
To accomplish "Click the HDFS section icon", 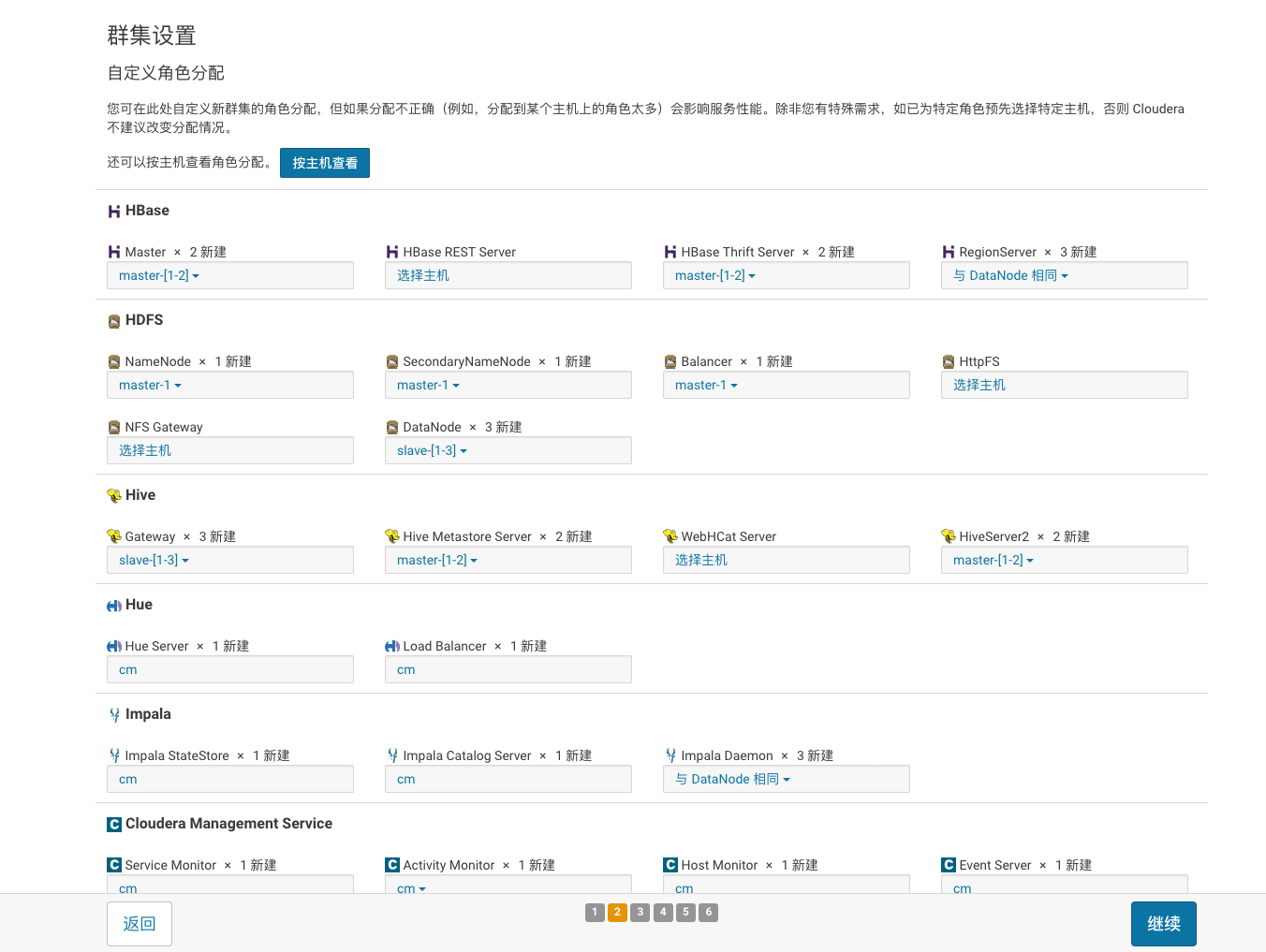I will pos(114,321).
